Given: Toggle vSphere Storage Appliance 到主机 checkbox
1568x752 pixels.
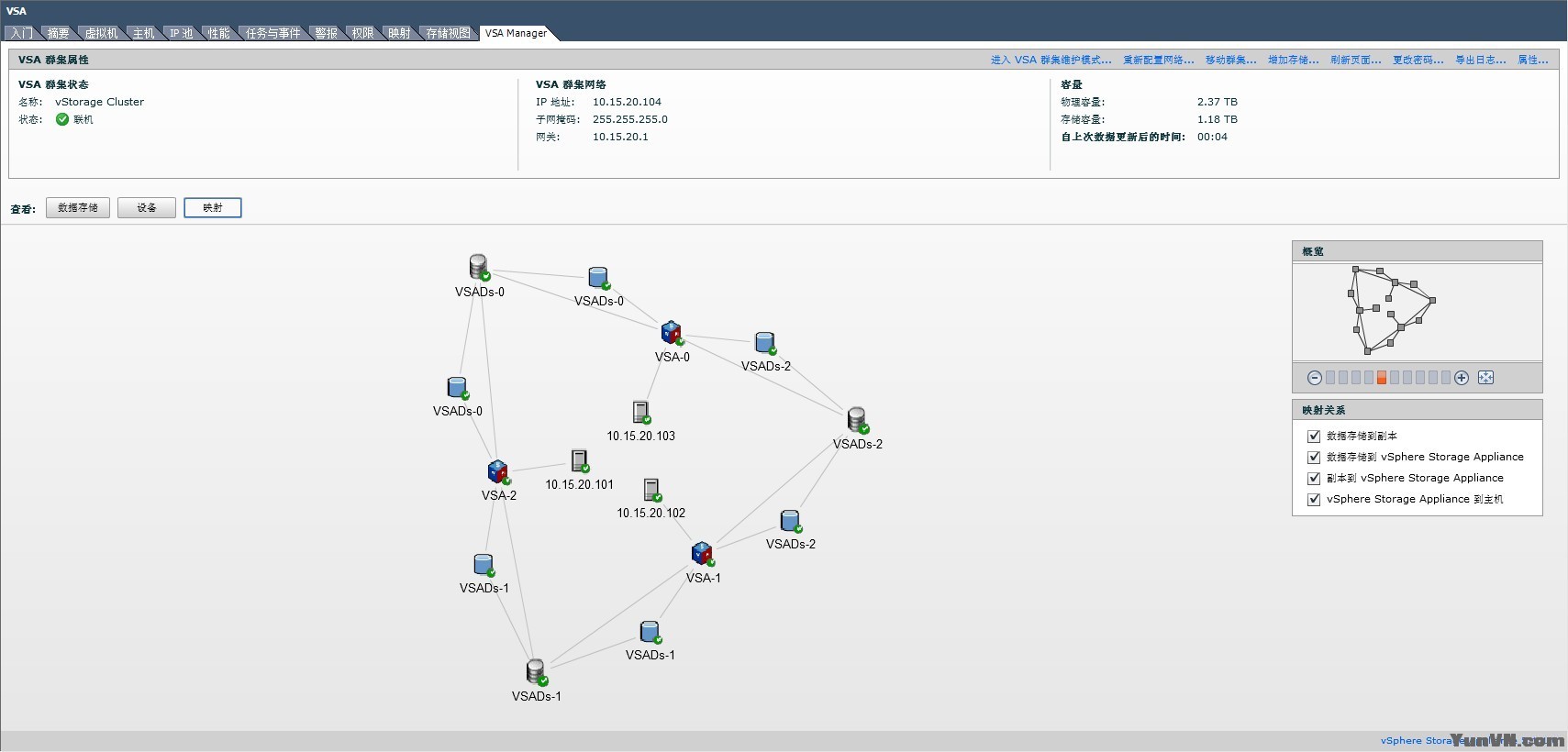Looking at the screenshot, I should 1314,500.
